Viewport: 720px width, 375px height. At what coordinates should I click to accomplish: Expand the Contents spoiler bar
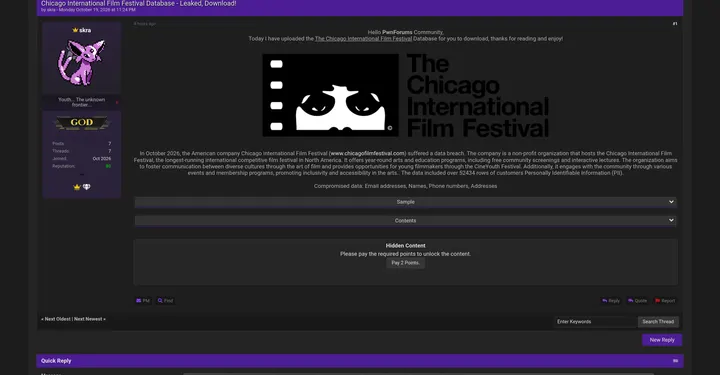(x=405, y=221)
